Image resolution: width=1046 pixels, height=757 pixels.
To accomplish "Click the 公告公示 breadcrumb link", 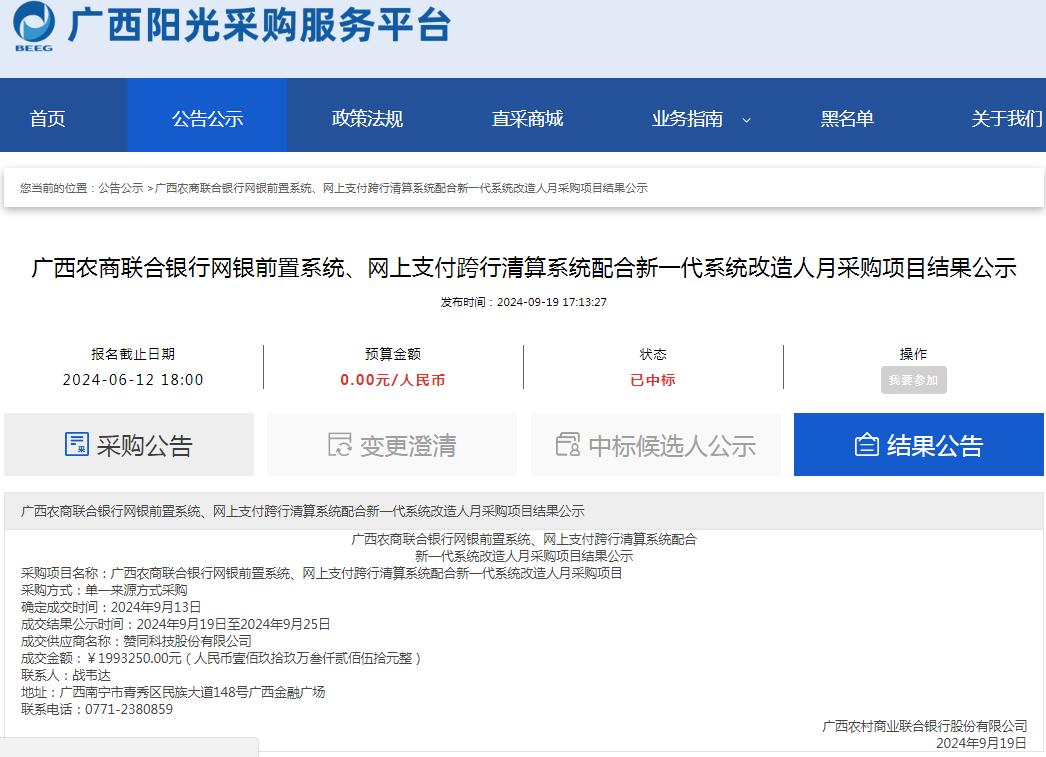I will click(121, 188).
